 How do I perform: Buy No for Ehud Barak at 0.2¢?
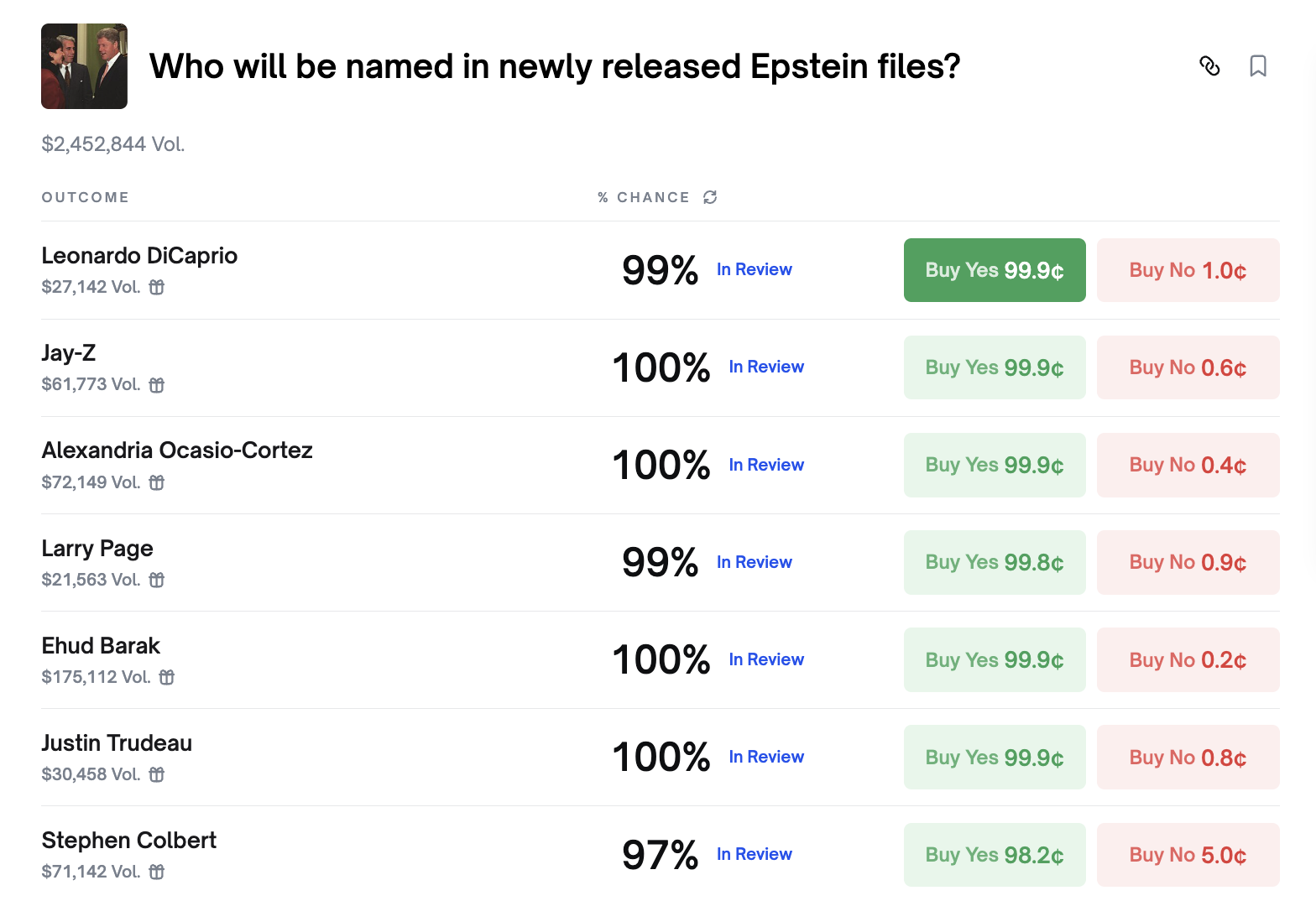1188,660
